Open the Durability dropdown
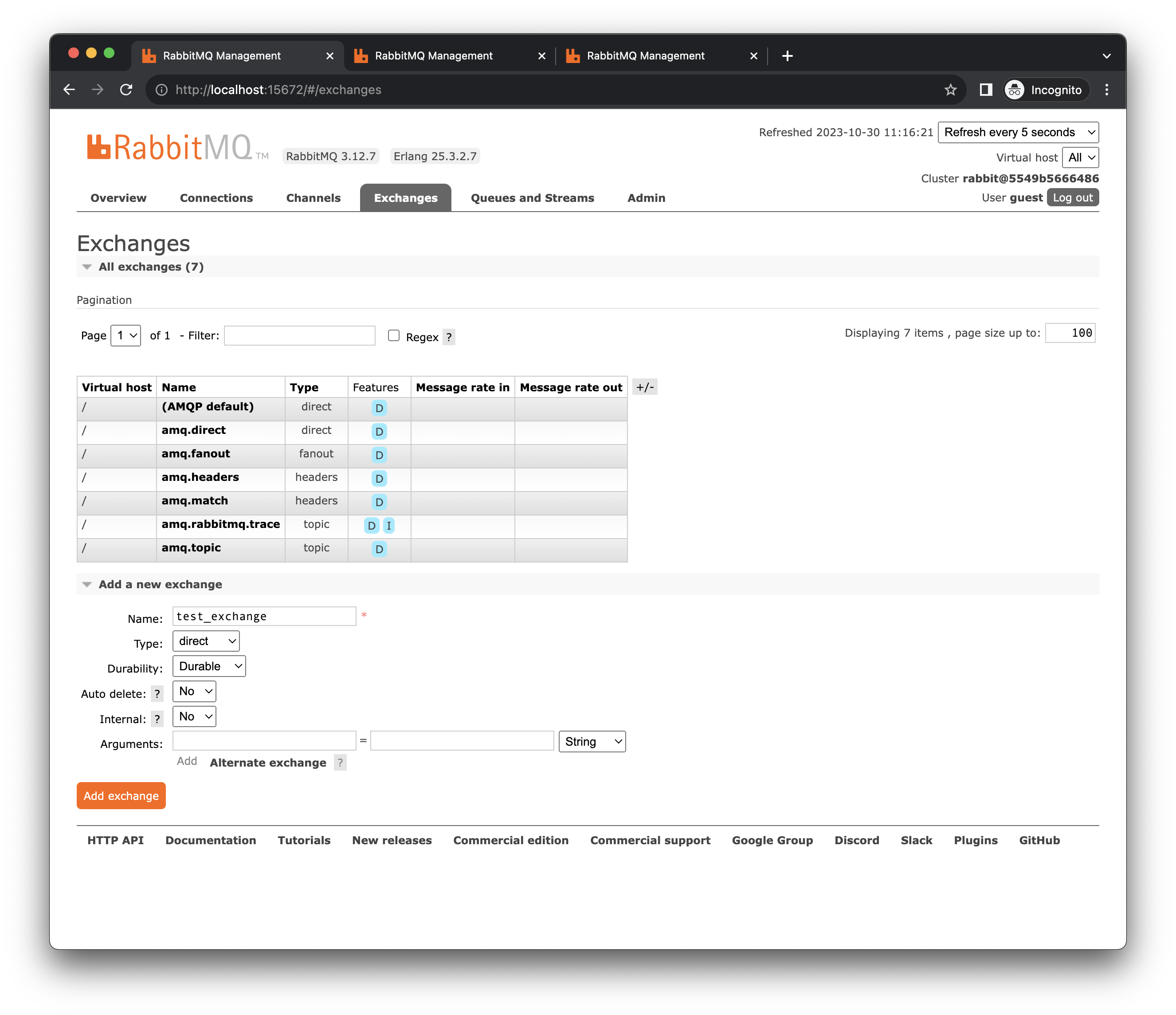 click(x=209, y=666)
